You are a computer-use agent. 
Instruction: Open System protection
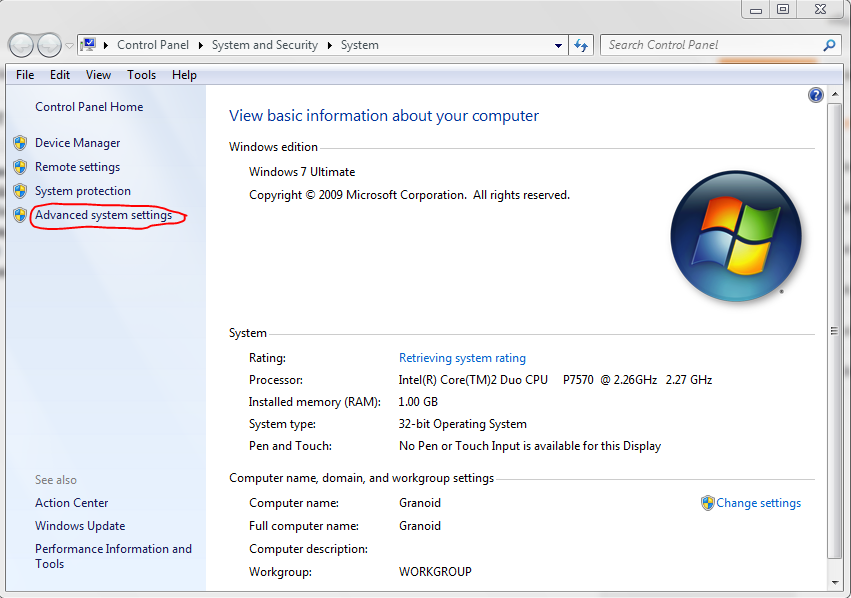coord(83,191)
